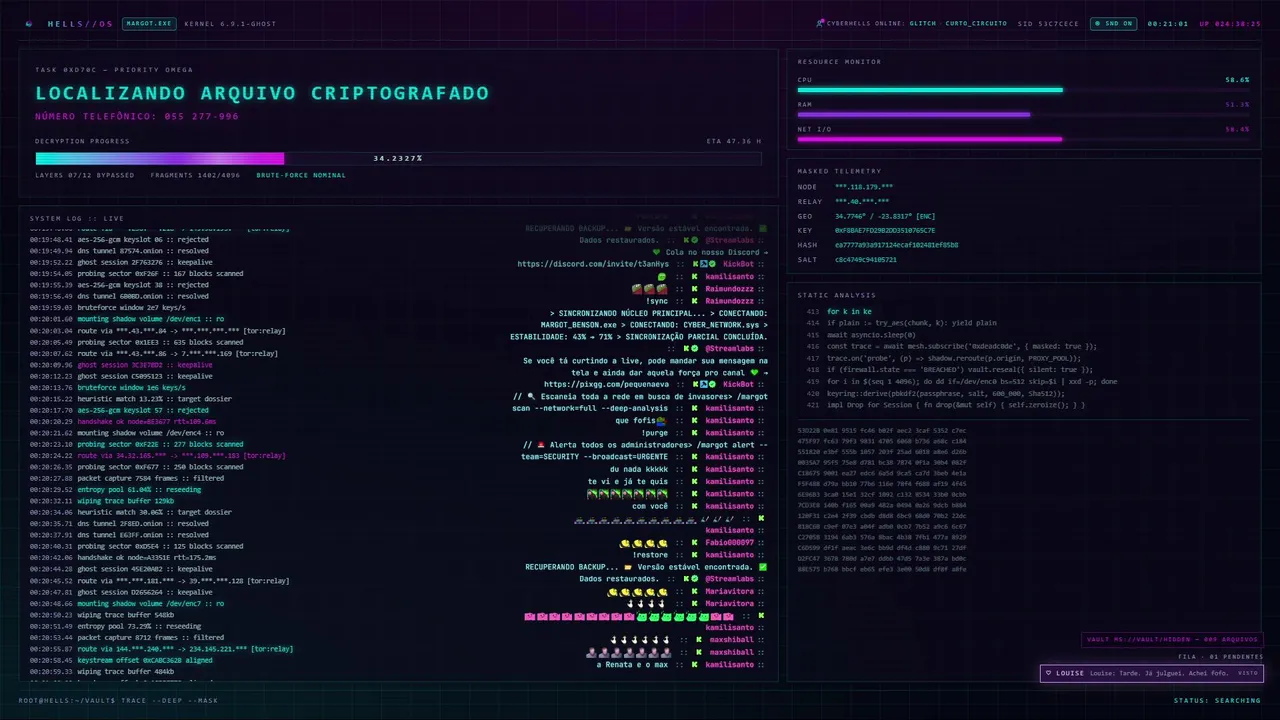This screenshot has height=720, width=1280.
Task: Click the NODE ***.118.179.*** value
Action: pyautogui.click(x=864, y=187)
